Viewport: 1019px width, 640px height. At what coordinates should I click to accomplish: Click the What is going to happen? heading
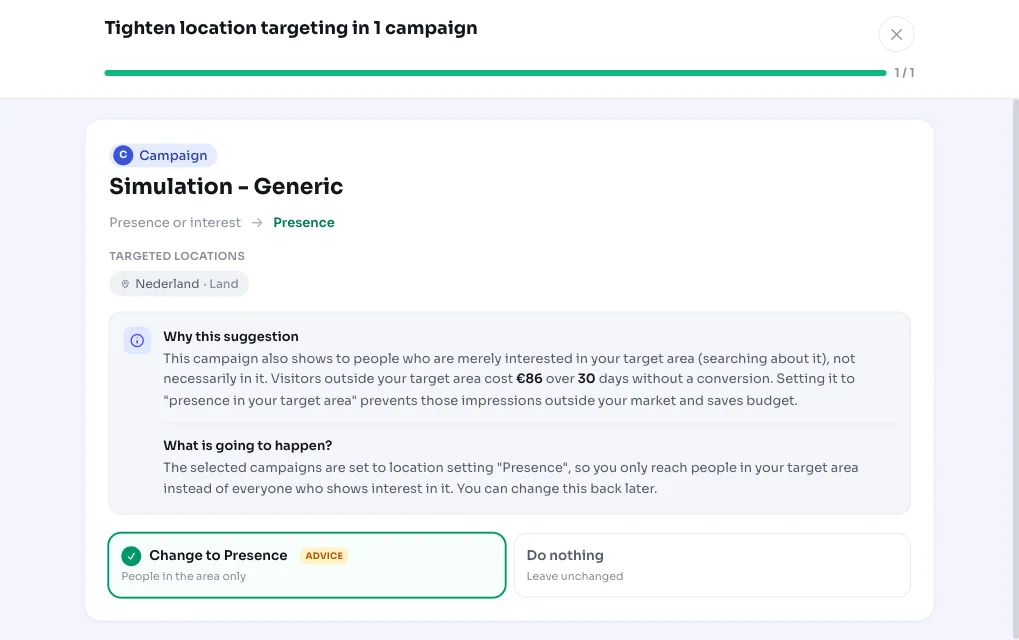coord(248,446)
